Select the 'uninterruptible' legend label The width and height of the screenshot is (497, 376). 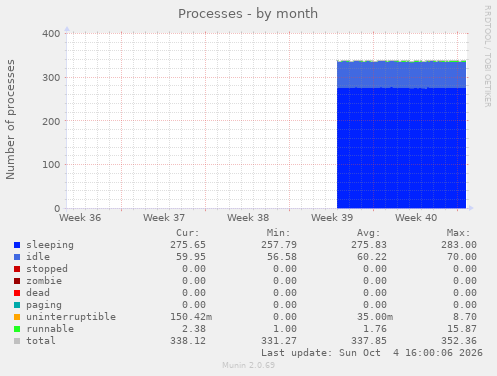[71, 317]
